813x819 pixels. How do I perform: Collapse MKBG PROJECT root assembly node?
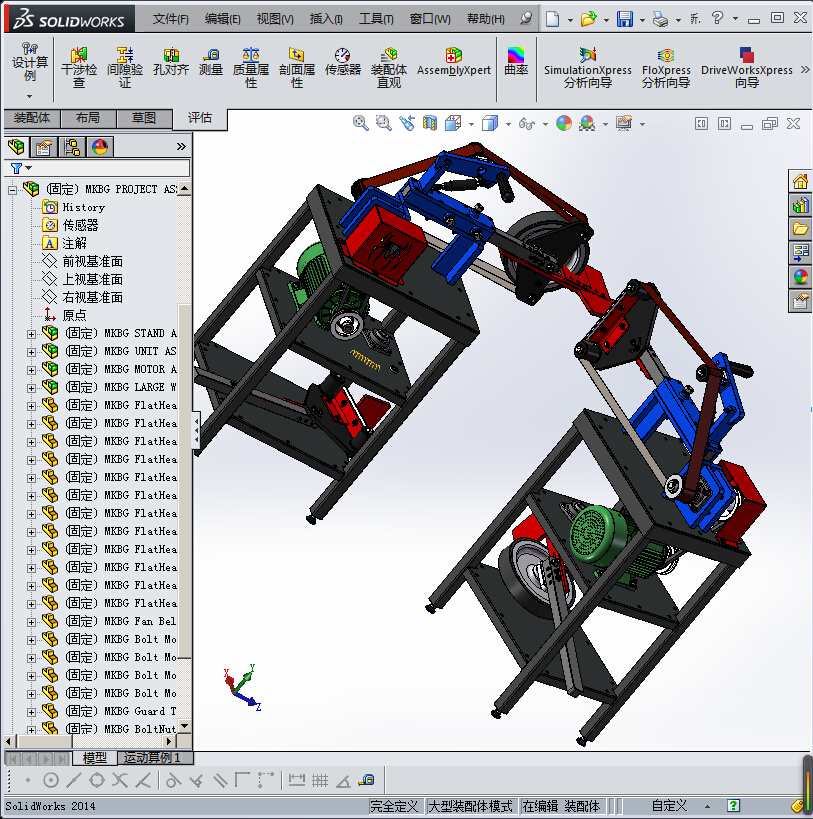point(13,190)
